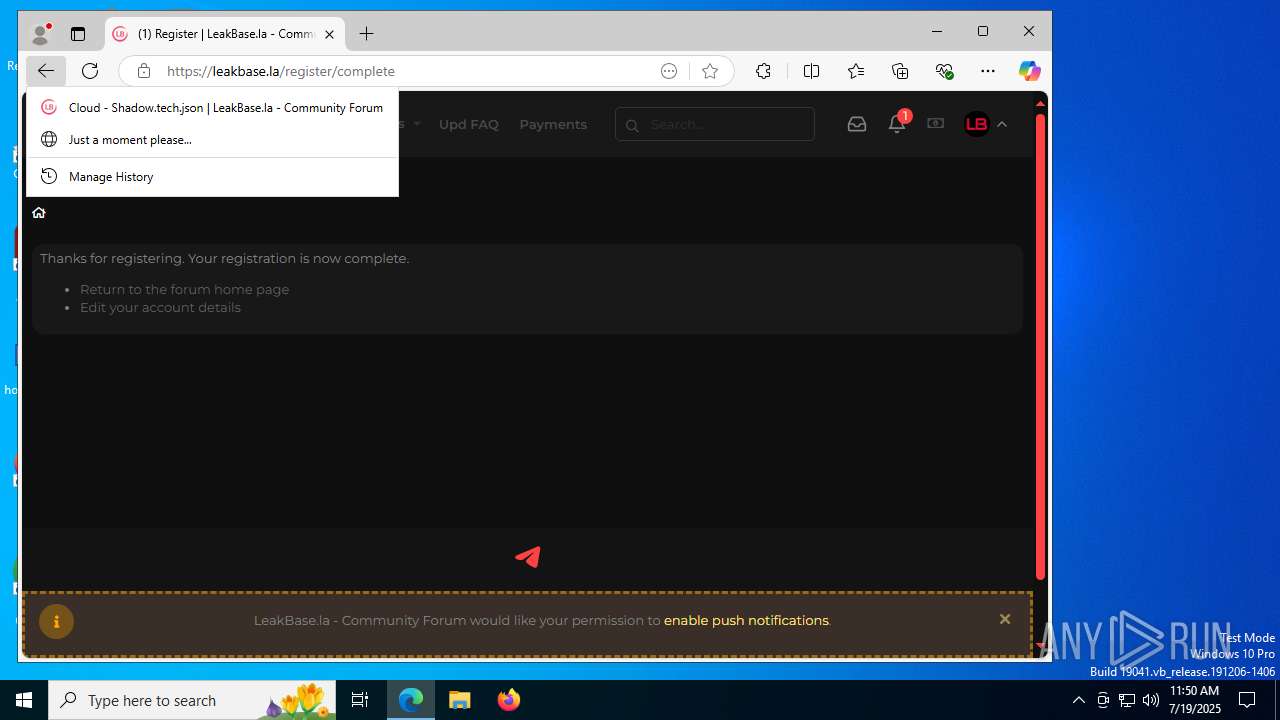
Task: Open a new tab with plus button
Action: (367, 34)
